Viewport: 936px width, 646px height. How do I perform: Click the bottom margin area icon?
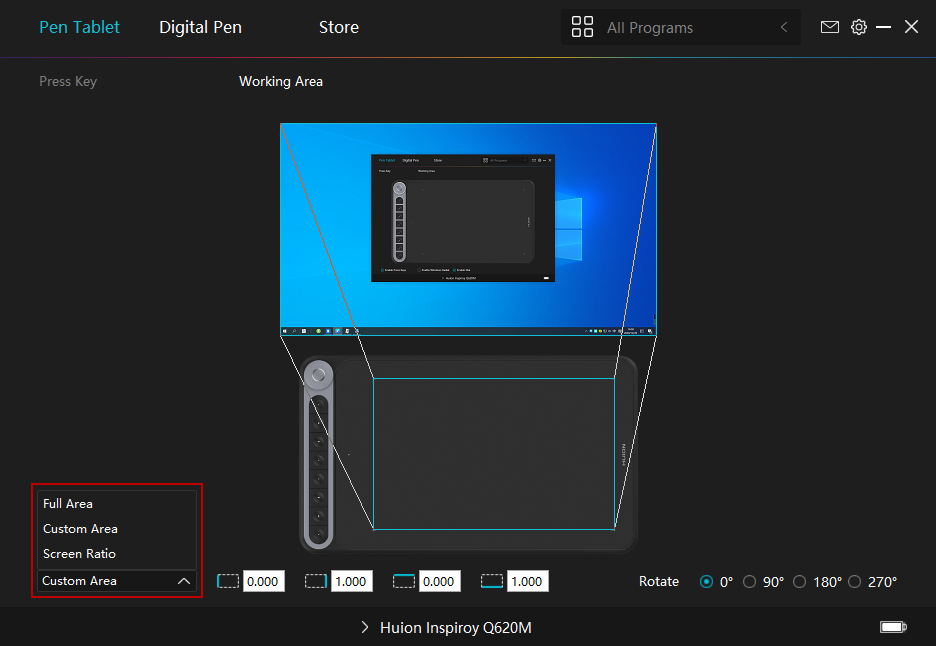492,581
